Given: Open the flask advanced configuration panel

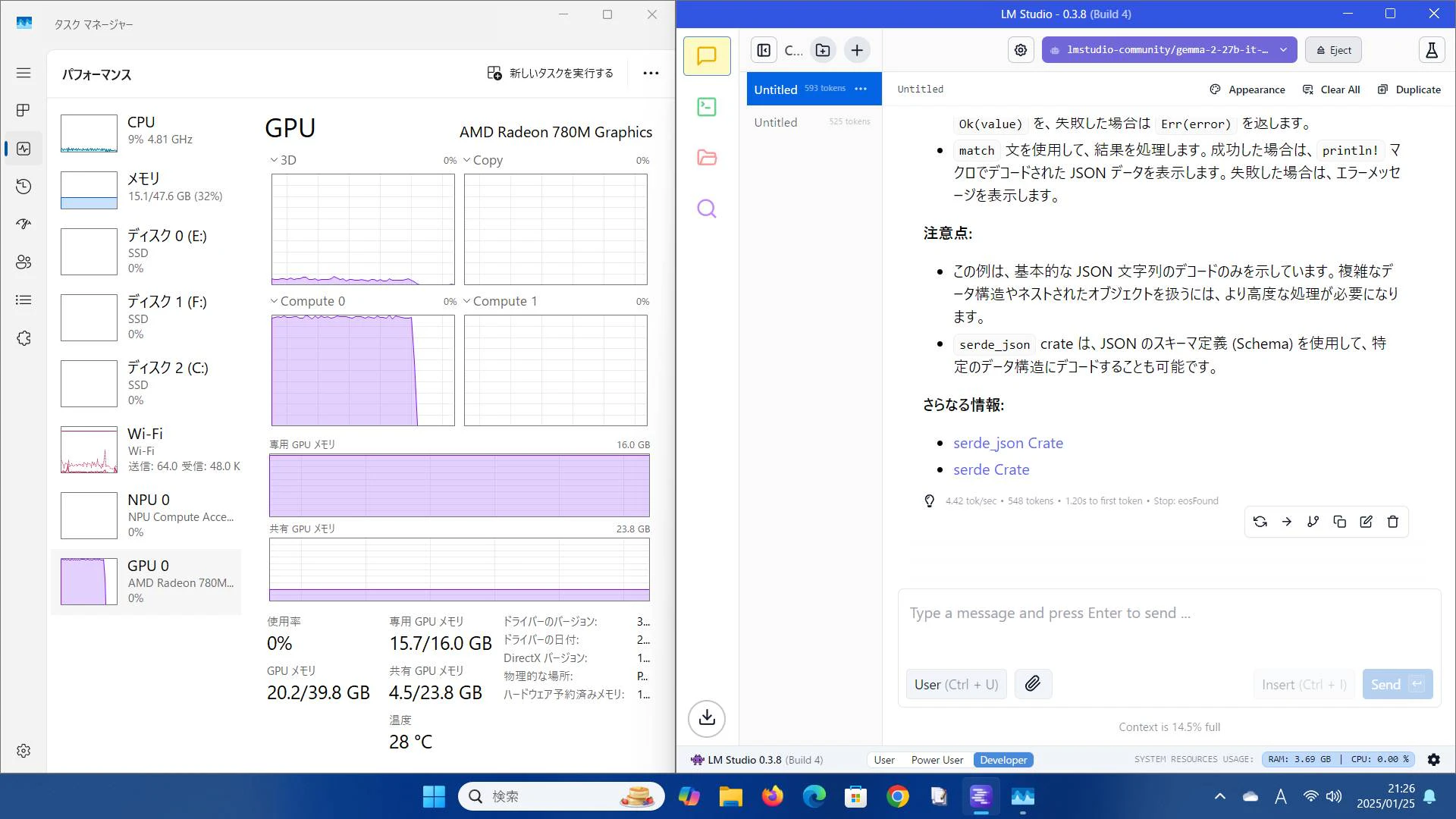Looking at the screenshot, I should point(1432,50).
